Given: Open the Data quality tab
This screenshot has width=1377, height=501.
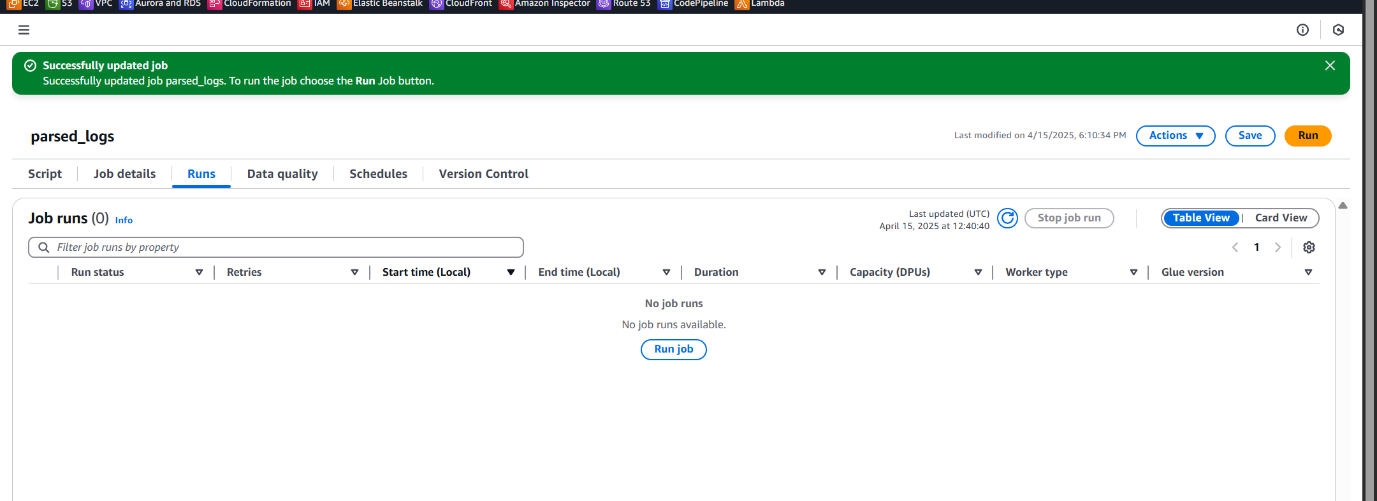Looking at the screenshot, I should tap(282, 174).
